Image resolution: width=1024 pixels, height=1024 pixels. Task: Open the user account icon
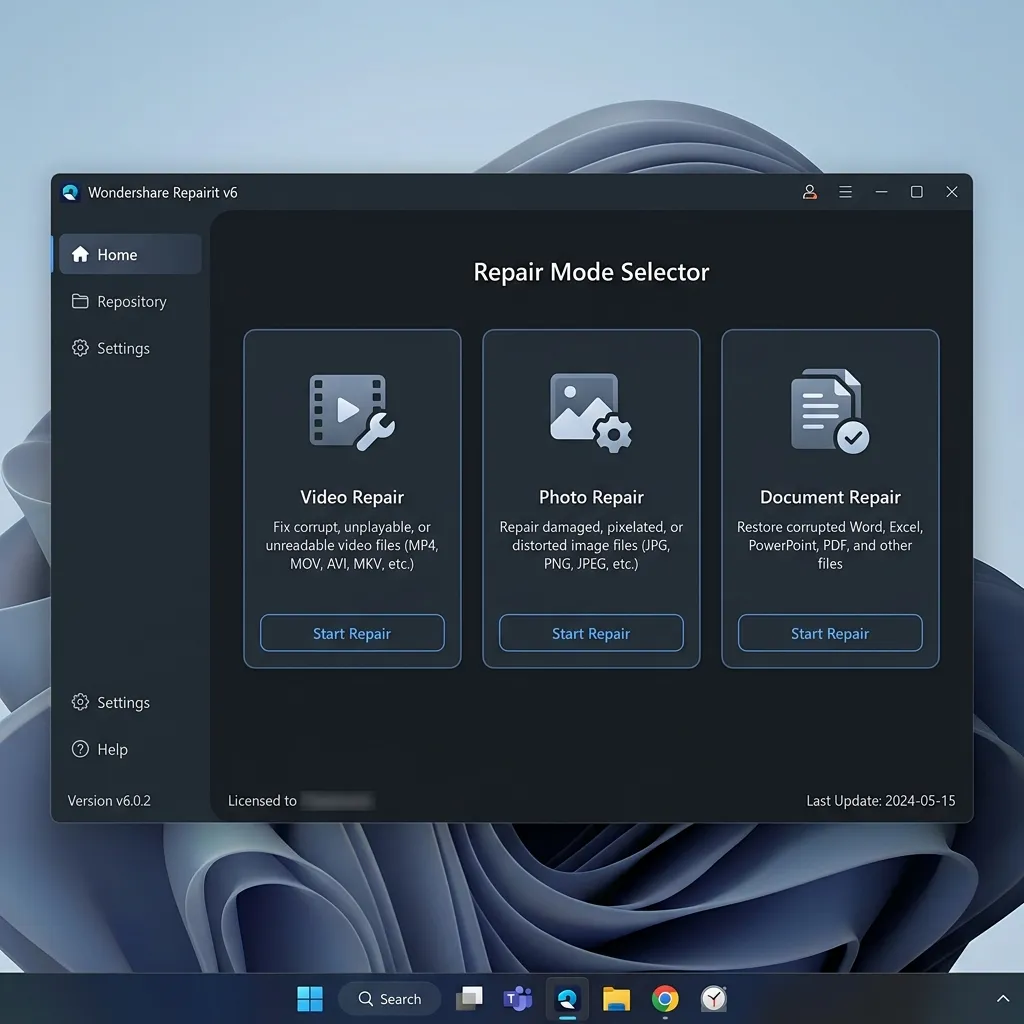pos(809,192)
